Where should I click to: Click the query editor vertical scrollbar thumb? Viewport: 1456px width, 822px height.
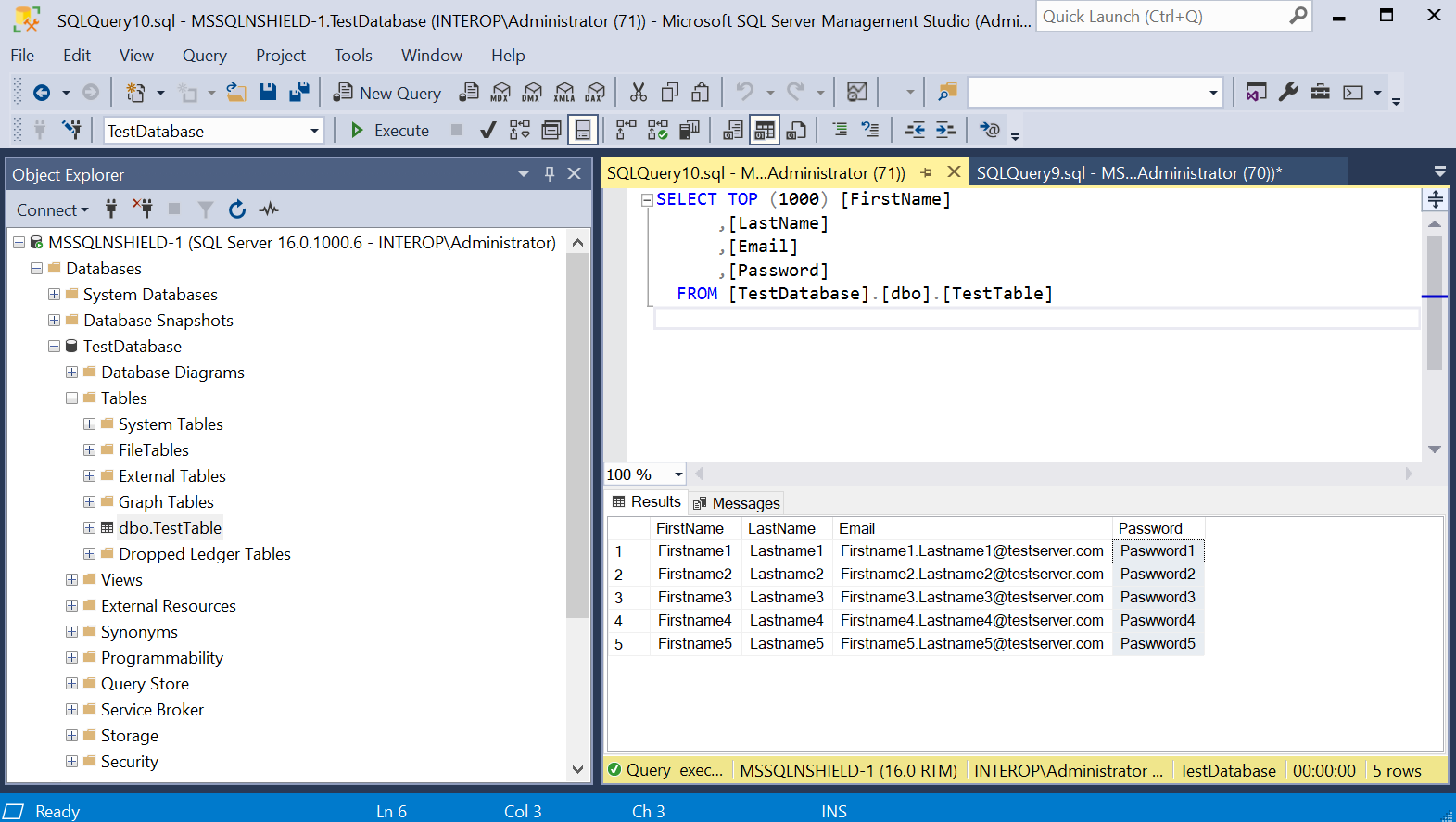(1435, 303)
